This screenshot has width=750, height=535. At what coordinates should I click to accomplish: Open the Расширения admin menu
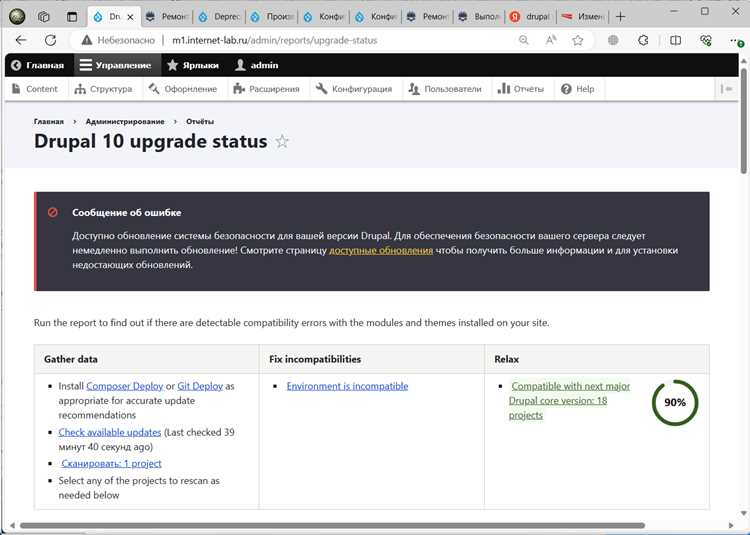[266, 89]
